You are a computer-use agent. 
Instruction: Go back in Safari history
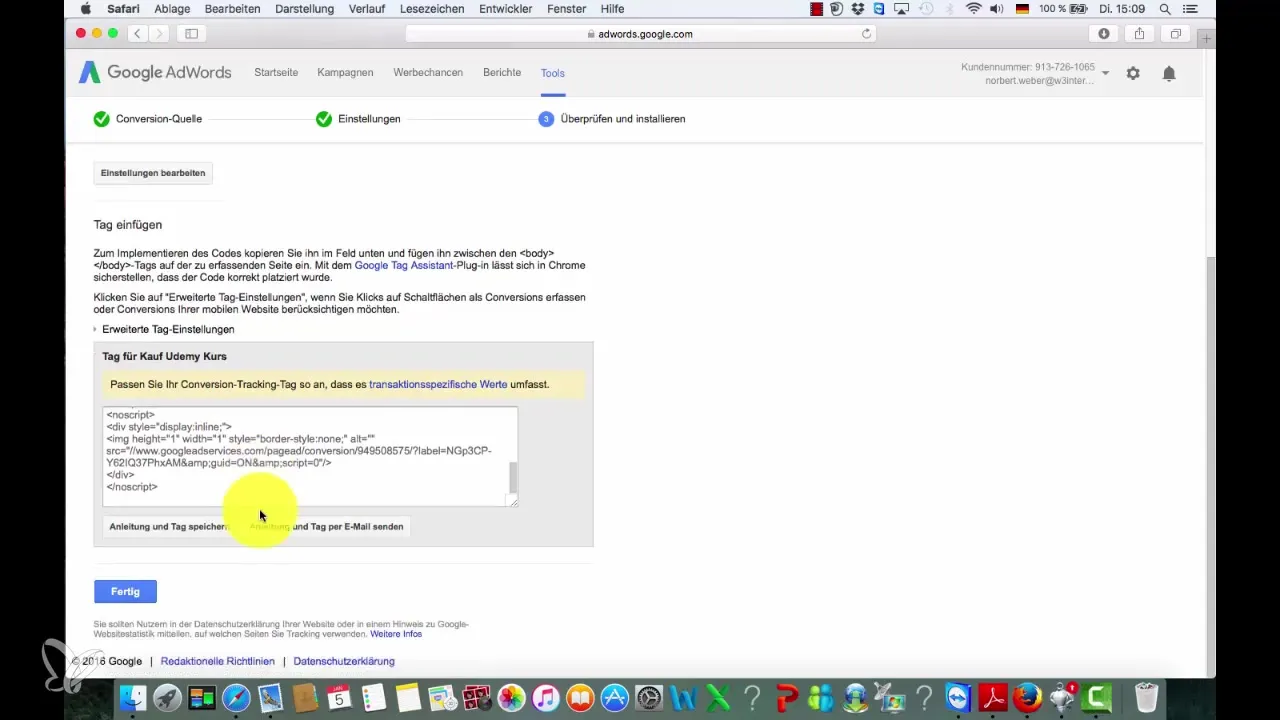tap(137, 34)
